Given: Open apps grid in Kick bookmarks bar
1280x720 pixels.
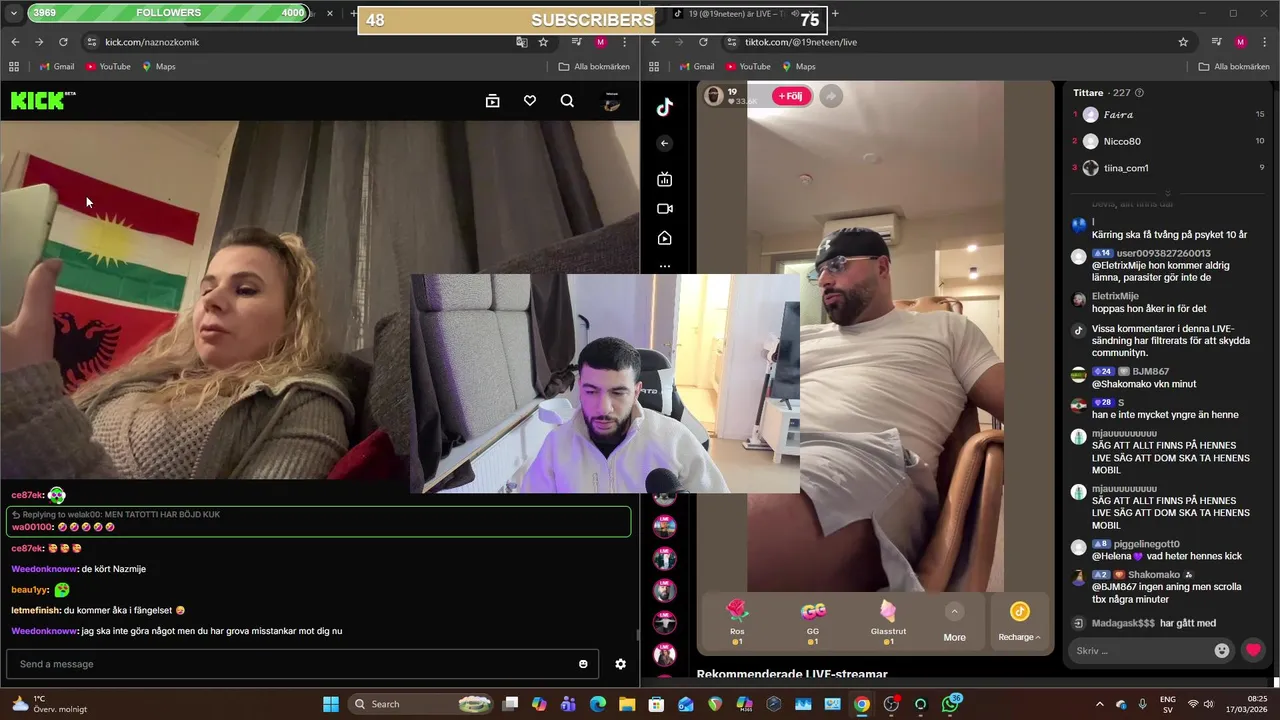Looking at the screenshot, I should 14,67.
